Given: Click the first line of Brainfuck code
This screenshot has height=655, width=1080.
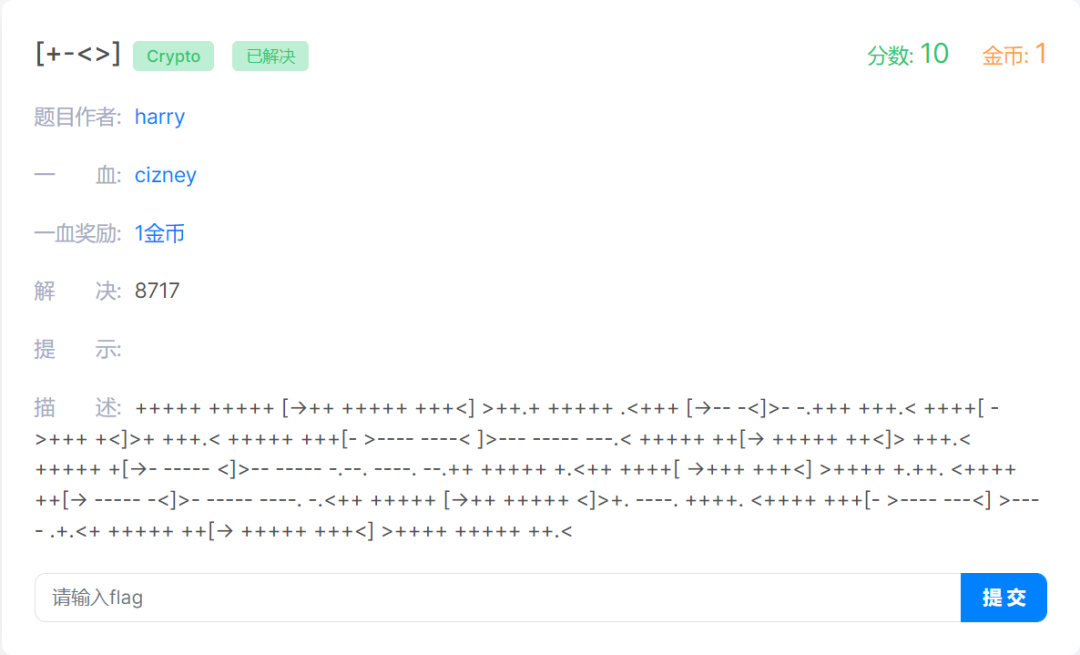Looking at the screenshot, I should (x=567, y=408).
